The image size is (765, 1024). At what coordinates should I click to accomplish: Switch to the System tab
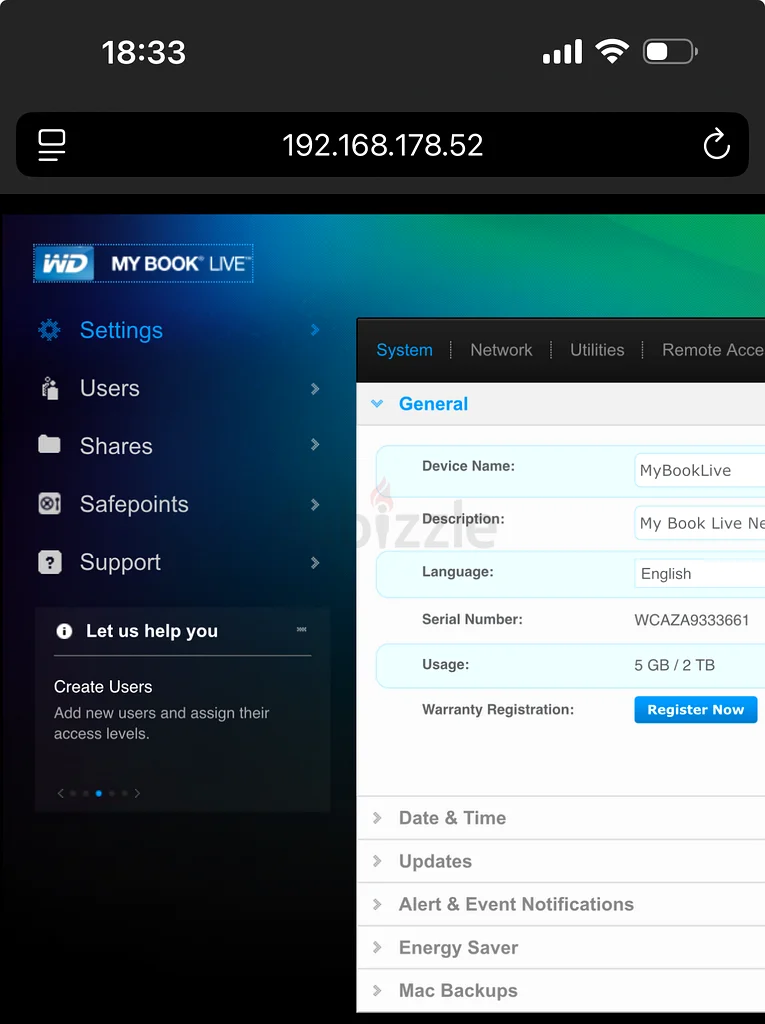(x=404, y=350)
